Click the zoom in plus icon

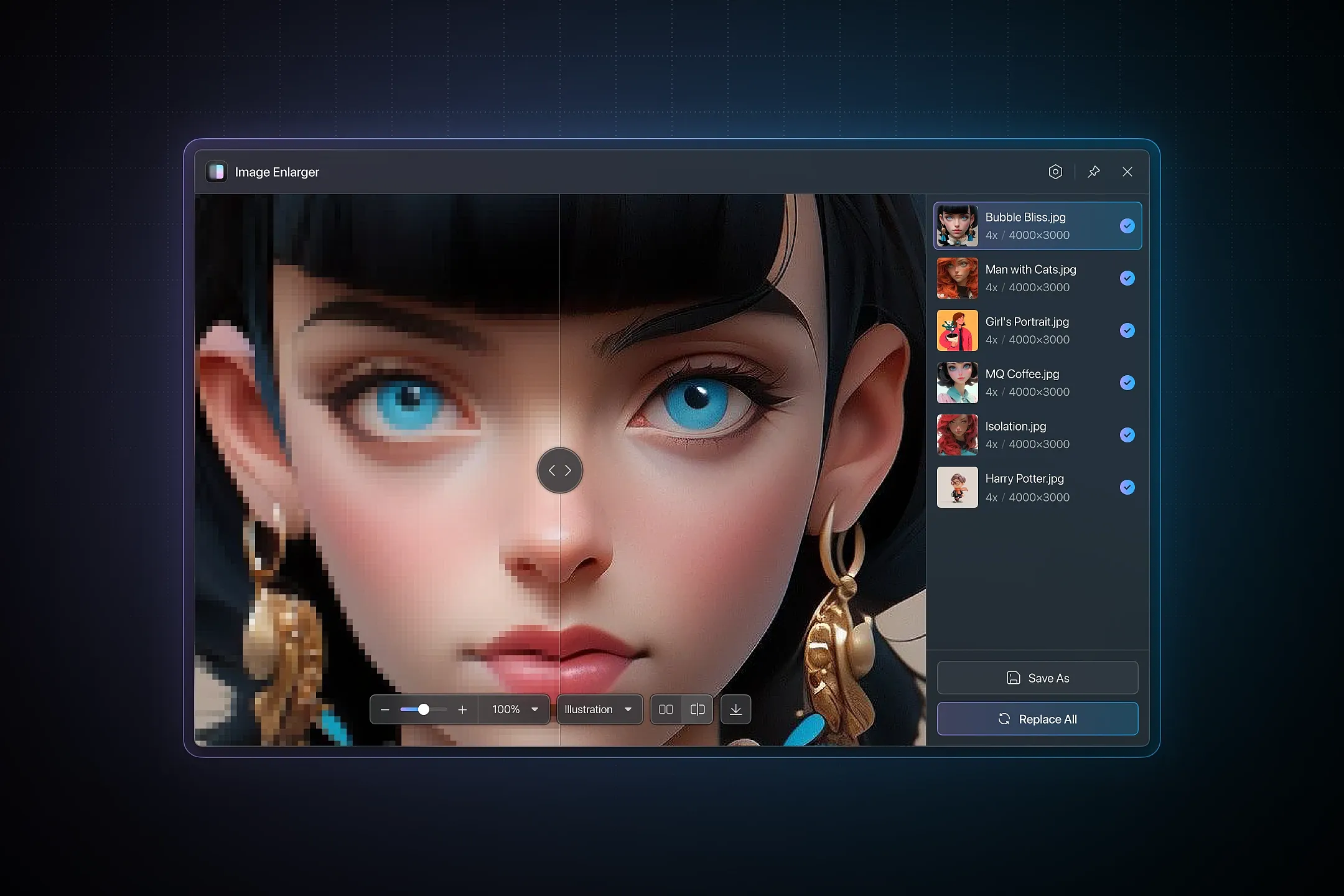pos(462,709)
